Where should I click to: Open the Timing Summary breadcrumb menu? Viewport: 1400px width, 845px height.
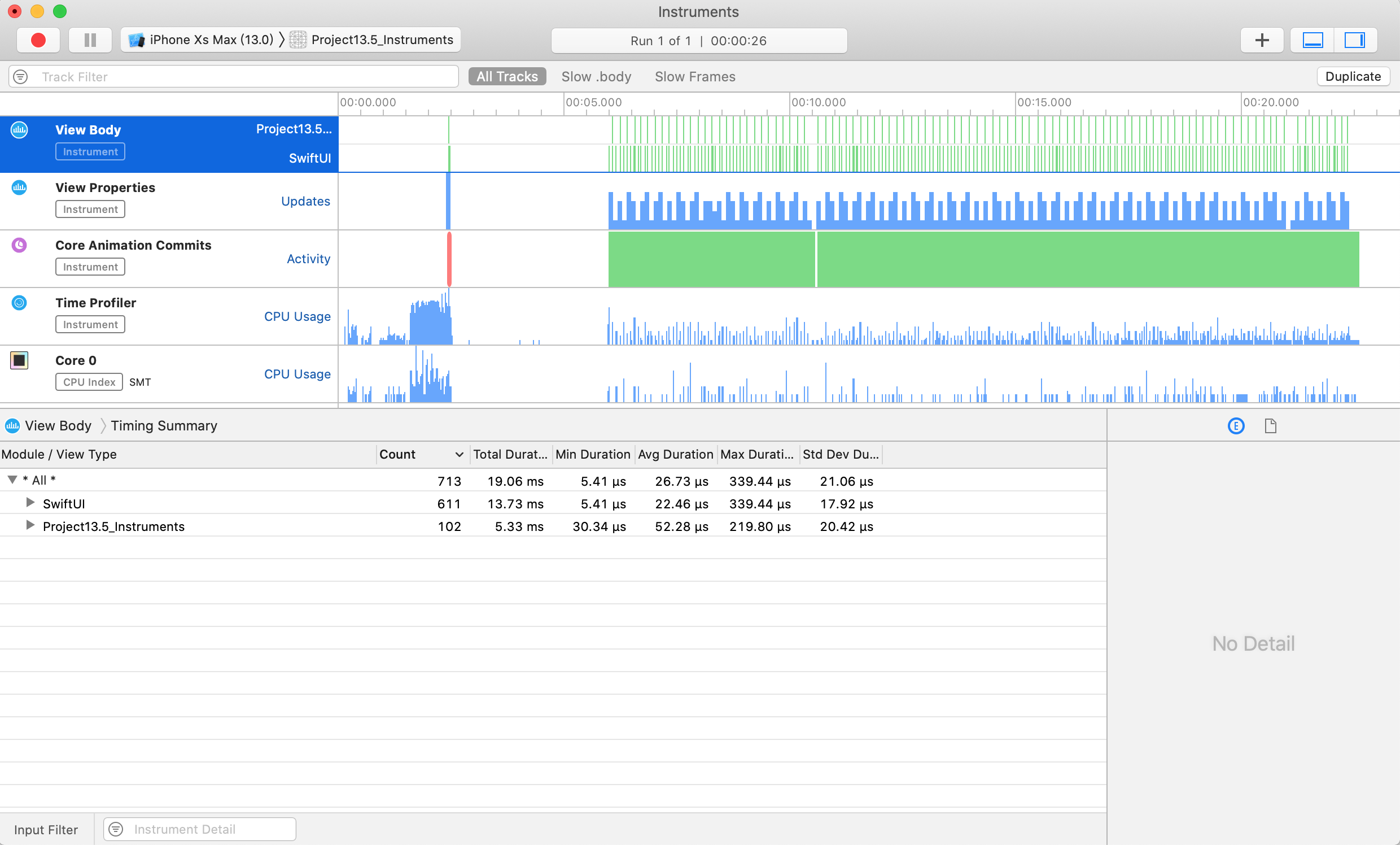point(164,426)
